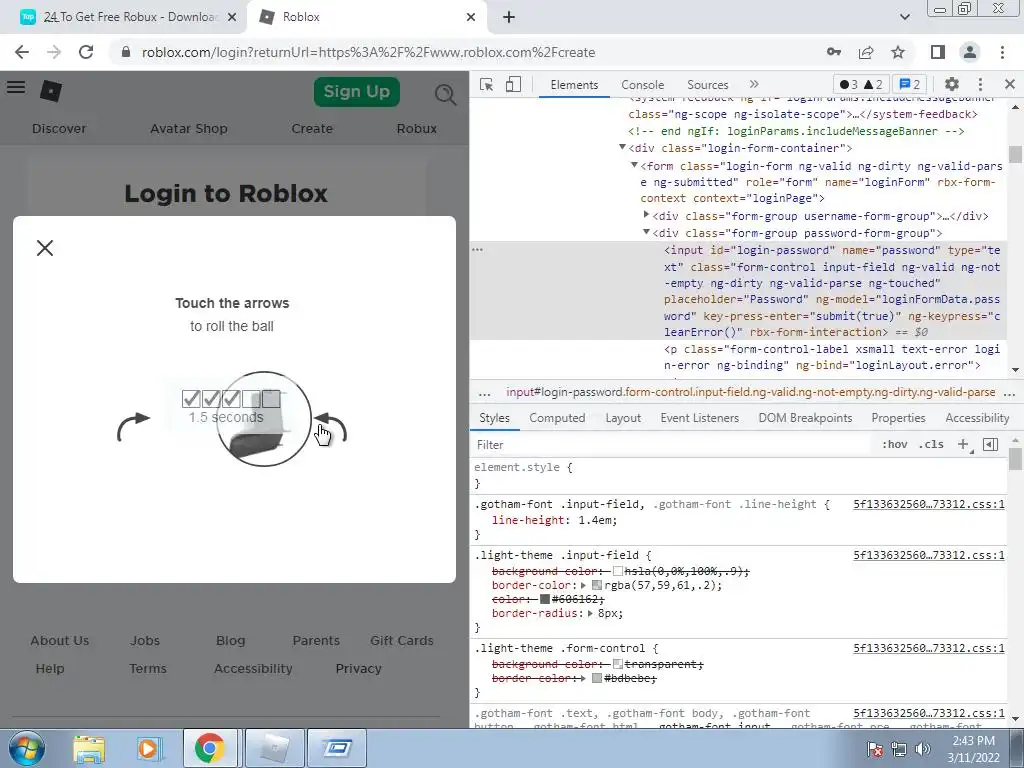The height and width of the screenshot is (768, 1024).
Task: Click the second checked captcha progress checkbox
Action: point(211,398)
